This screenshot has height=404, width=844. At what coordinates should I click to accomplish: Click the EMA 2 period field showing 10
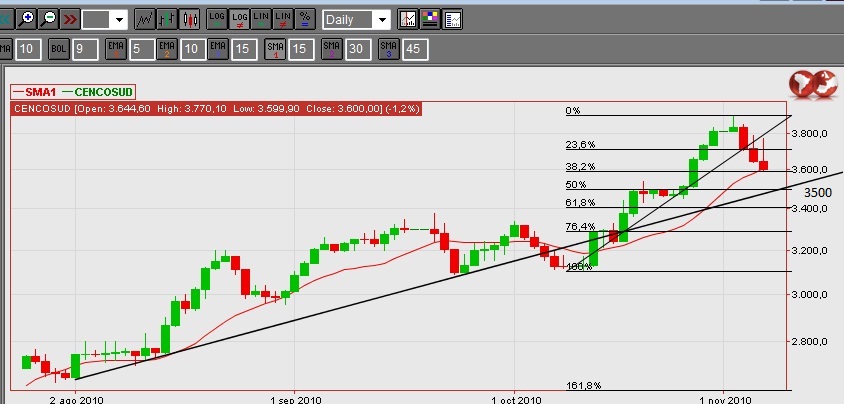click(192, 49)
